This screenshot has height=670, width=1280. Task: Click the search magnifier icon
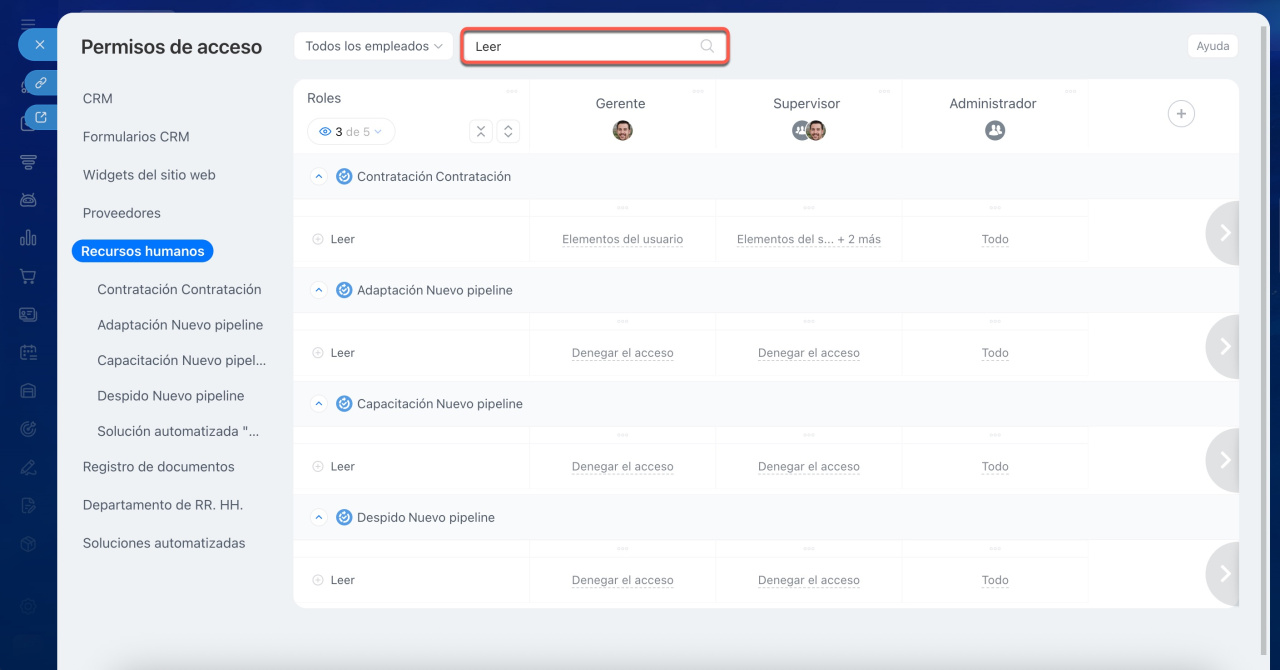tap(707, 46)
